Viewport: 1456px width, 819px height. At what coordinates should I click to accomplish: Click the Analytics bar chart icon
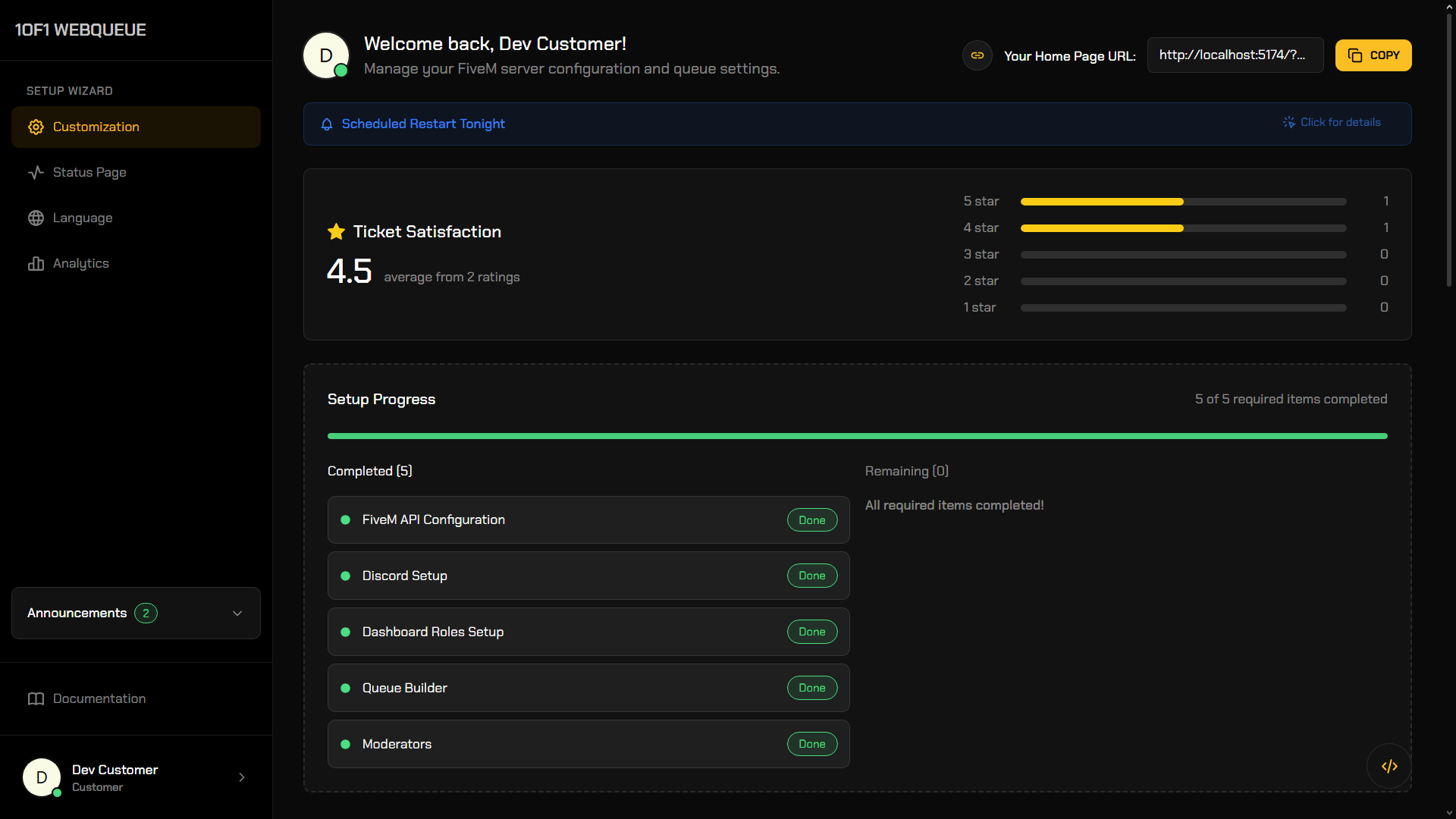click(x=36, y=263)
